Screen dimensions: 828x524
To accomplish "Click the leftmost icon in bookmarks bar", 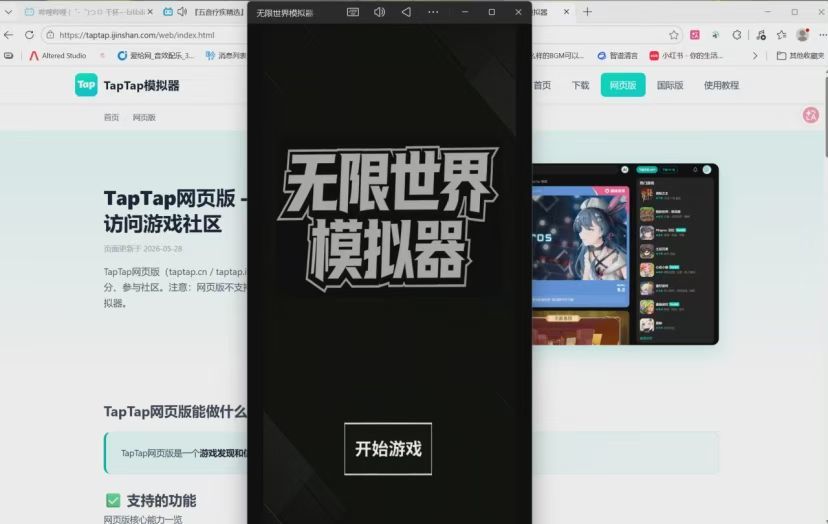I will [x=8, y=55].
